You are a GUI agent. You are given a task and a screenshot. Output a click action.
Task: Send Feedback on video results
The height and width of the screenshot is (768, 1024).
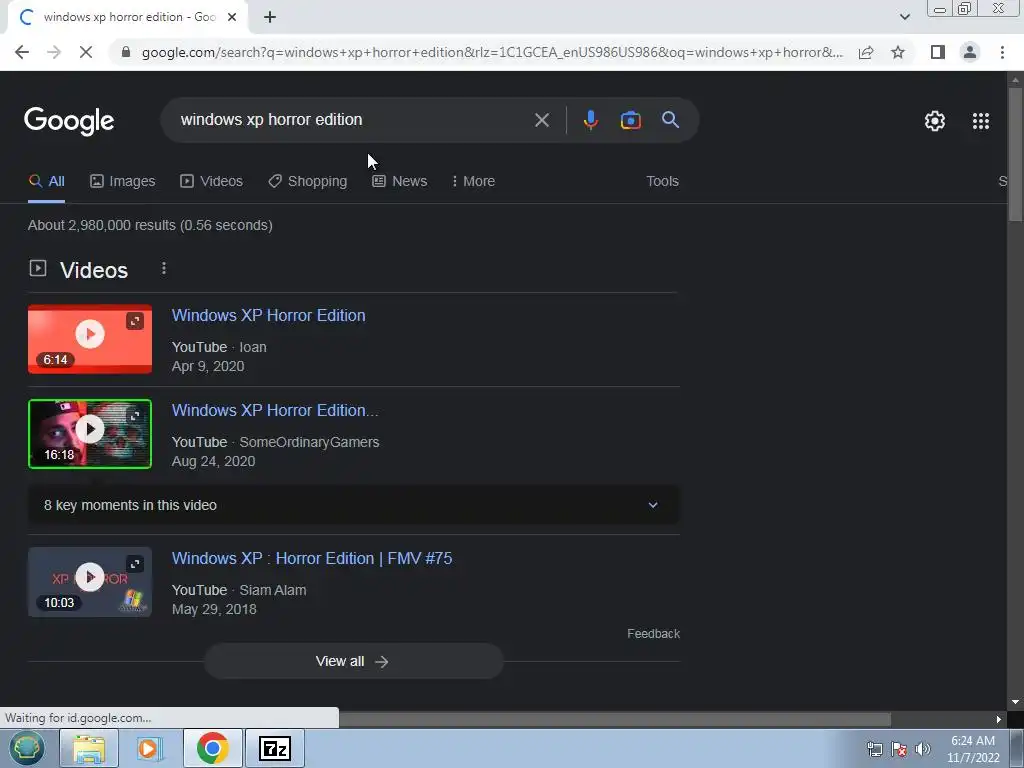pos(653,633)
